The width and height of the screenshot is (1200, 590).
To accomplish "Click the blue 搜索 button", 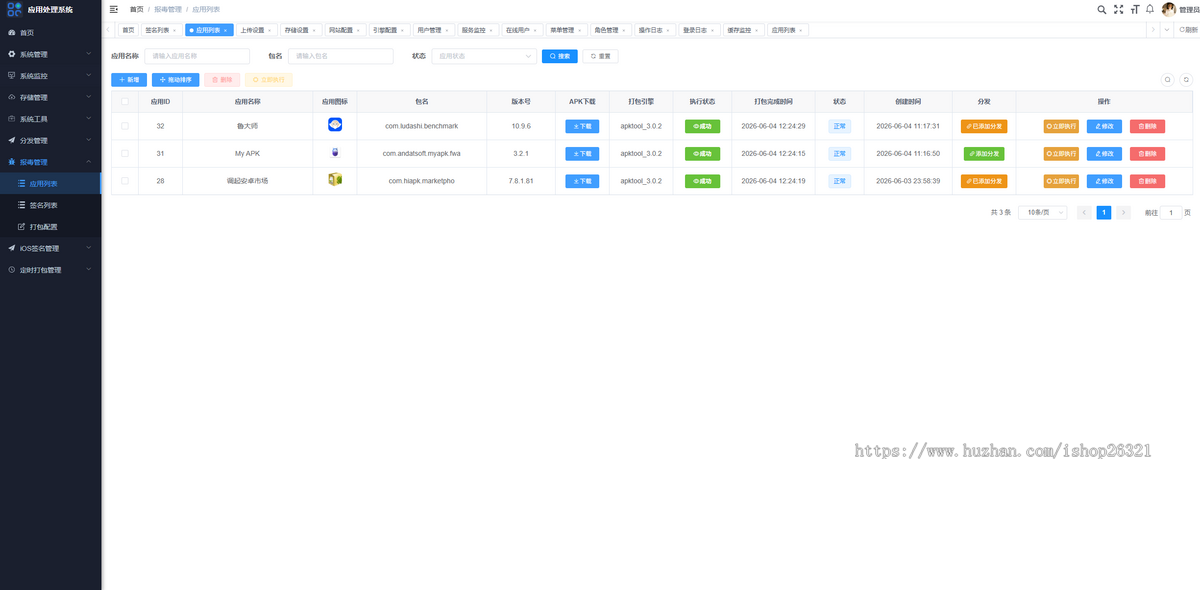I will 560,56.
